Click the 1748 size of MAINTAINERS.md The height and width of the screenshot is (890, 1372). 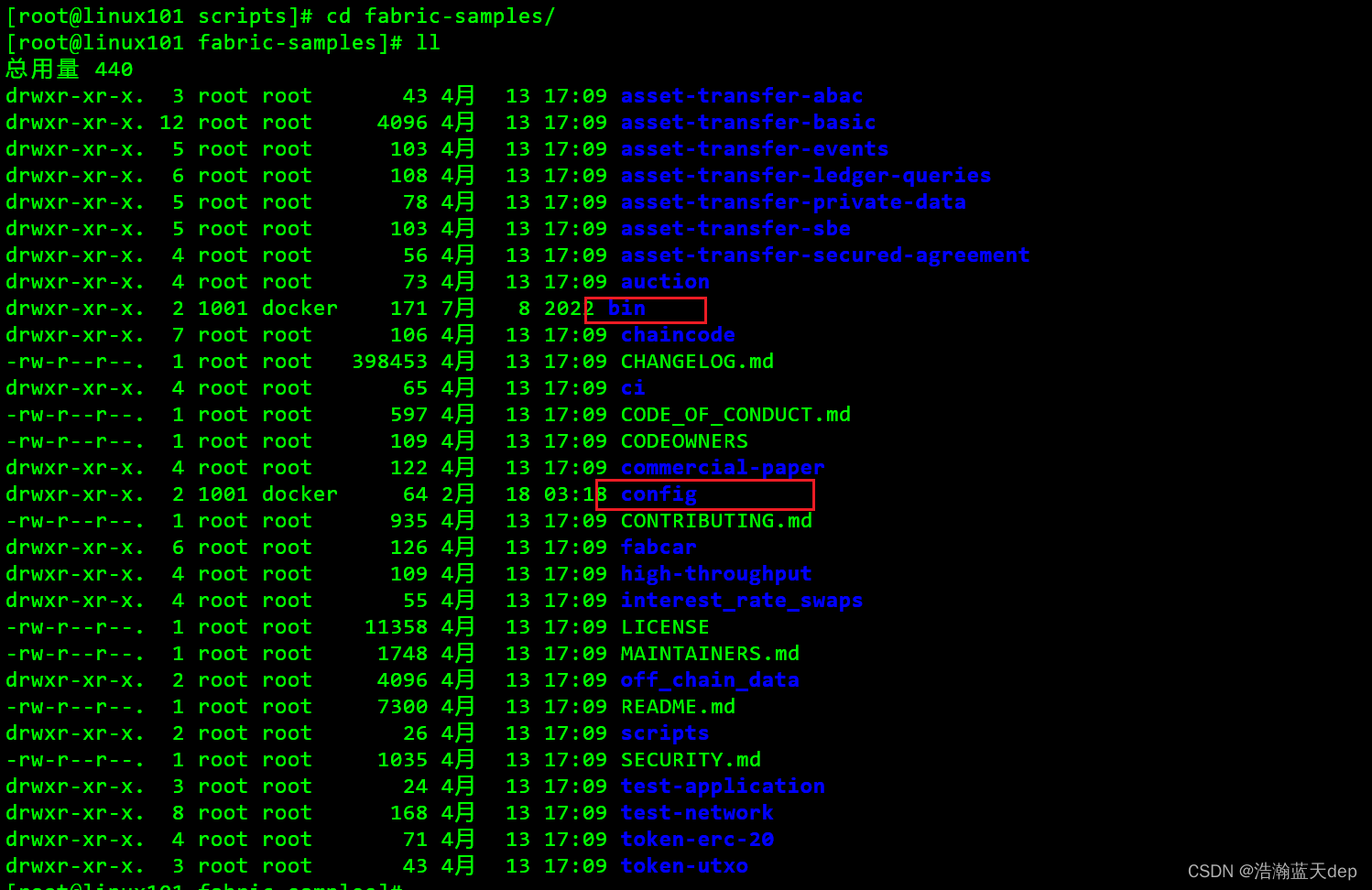tap(402, 654)
